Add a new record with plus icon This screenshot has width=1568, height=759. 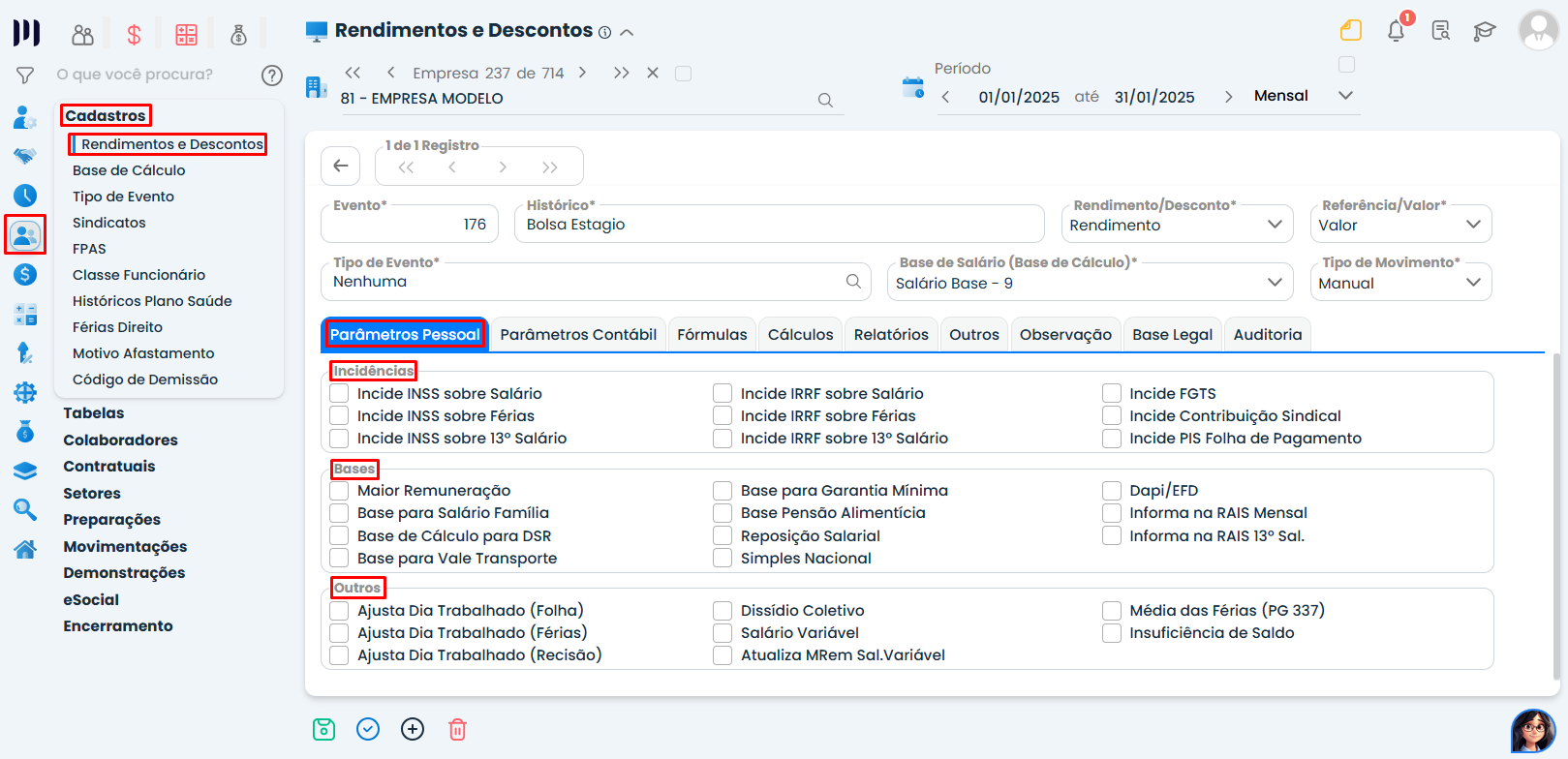(413, 729)
